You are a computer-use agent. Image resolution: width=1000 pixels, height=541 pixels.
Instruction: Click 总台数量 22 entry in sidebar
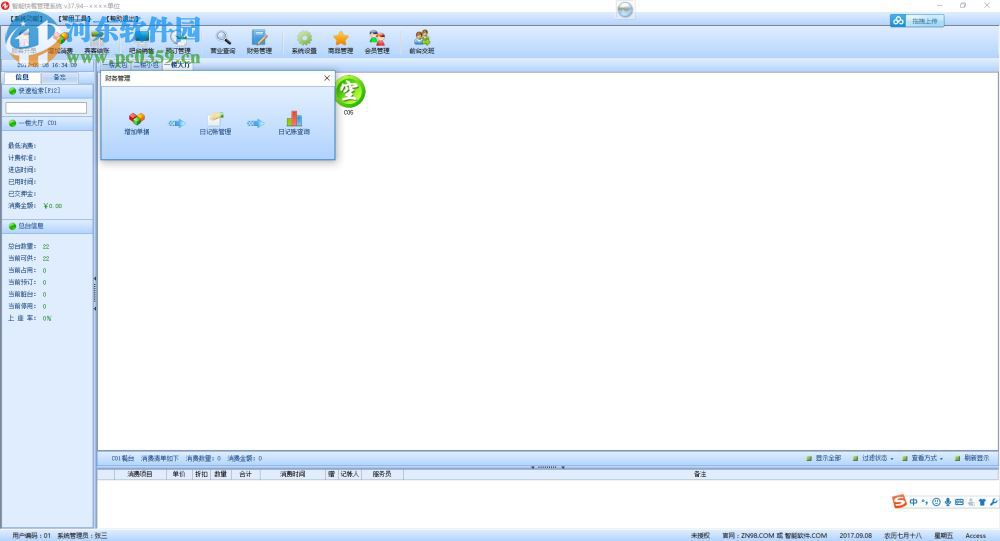29,246
